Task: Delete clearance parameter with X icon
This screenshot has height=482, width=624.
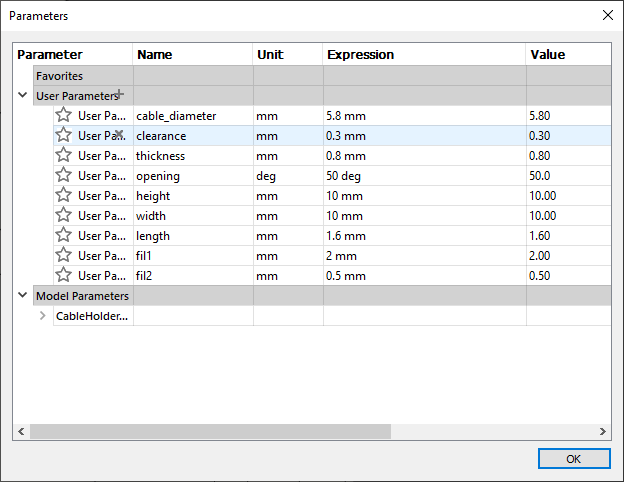Action: click(x=119, y=134)
